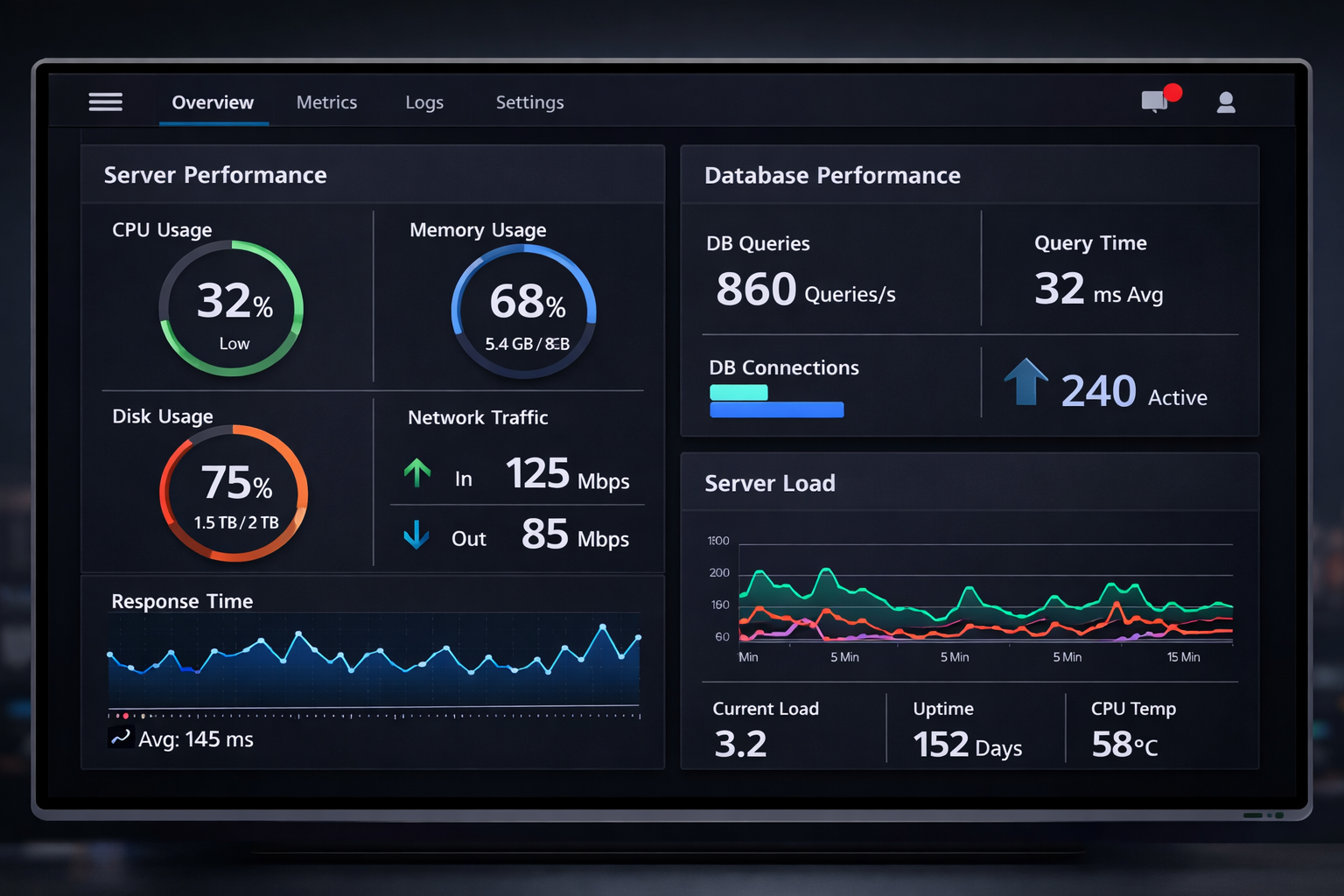The width and height of the screenshot is (1344, 896).
Task: Open the Database Performance section
Action: [x=832, y=175]
